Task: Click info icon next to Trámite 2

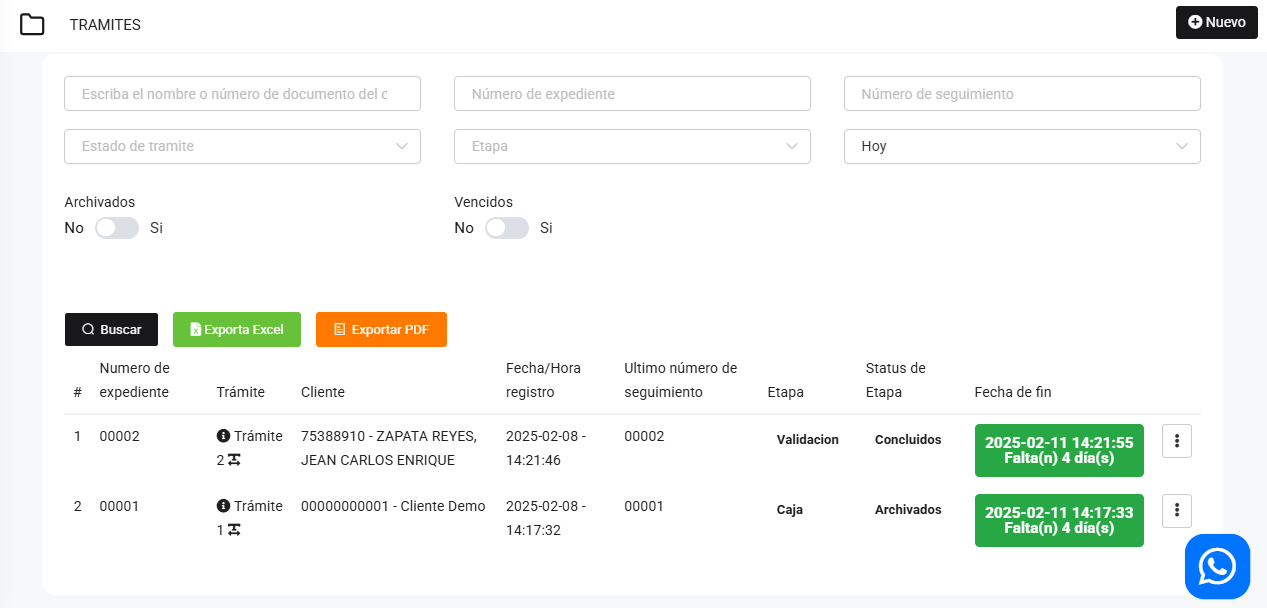Action: coord(223,436)
